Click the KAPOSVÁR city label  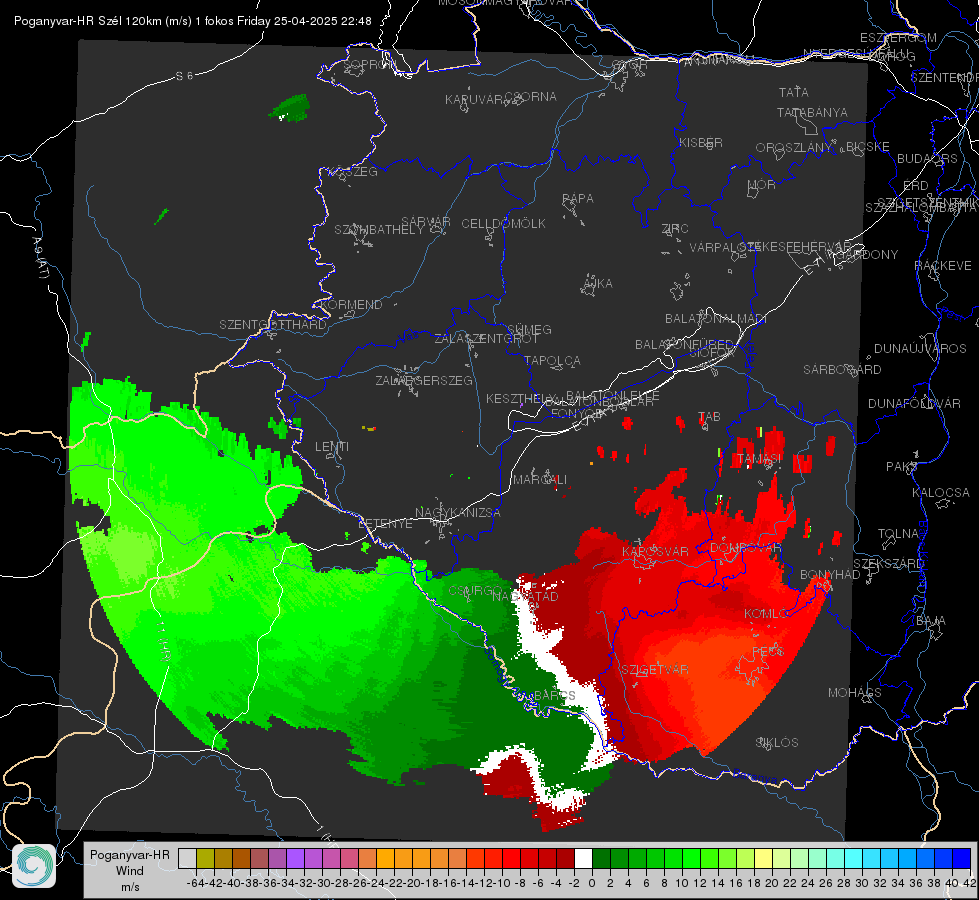coord(655,551)
